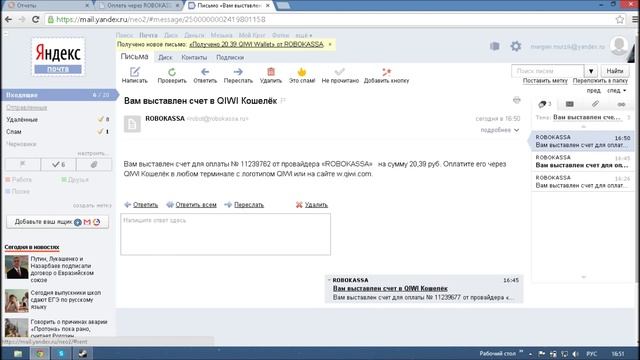640x360 pixels.
Task: Click Переслать link below message
Action: [249, 204]
